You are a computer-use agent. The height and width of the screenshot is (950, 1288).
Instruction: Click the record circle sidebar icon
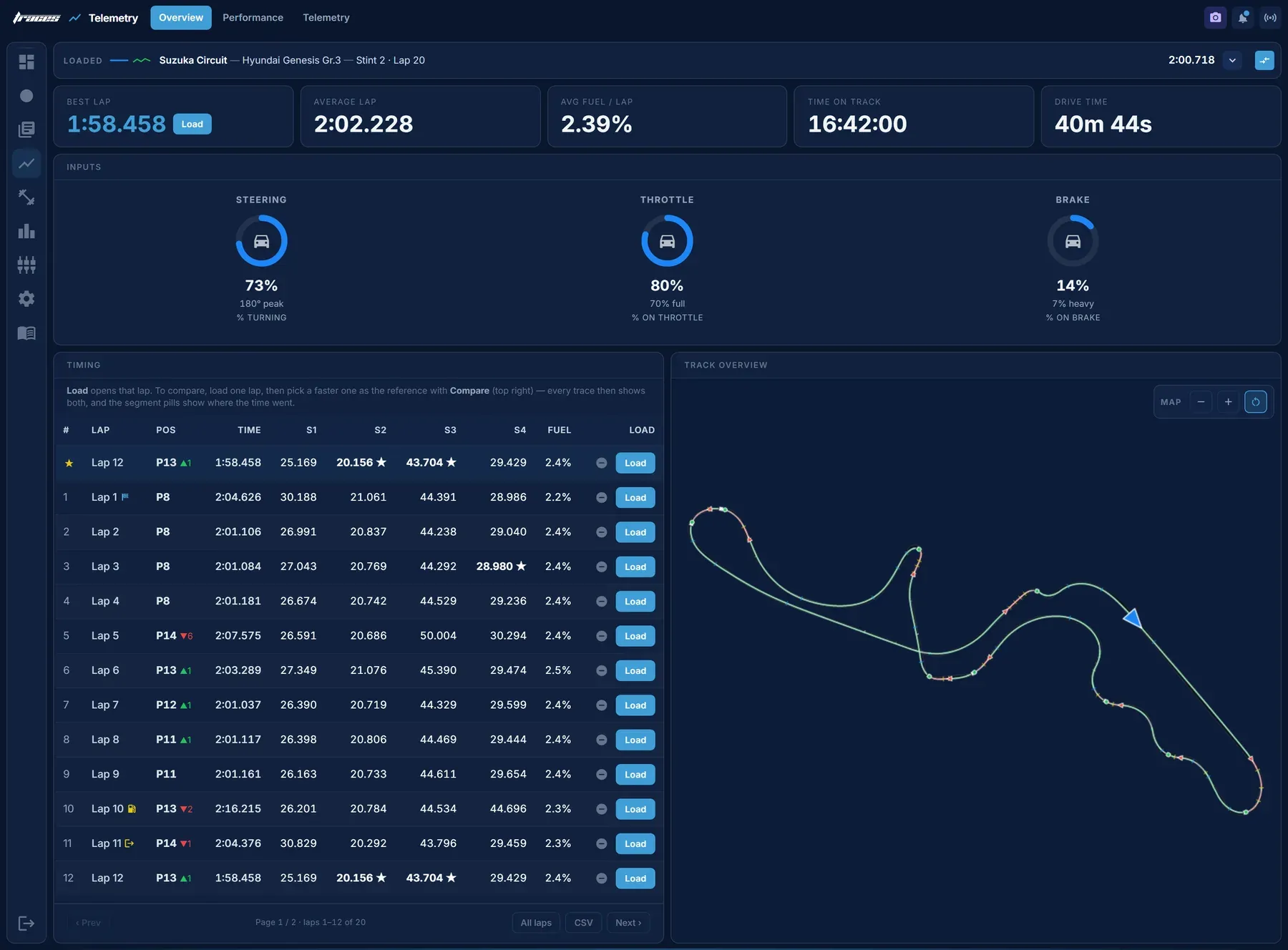tap(26, 96)
